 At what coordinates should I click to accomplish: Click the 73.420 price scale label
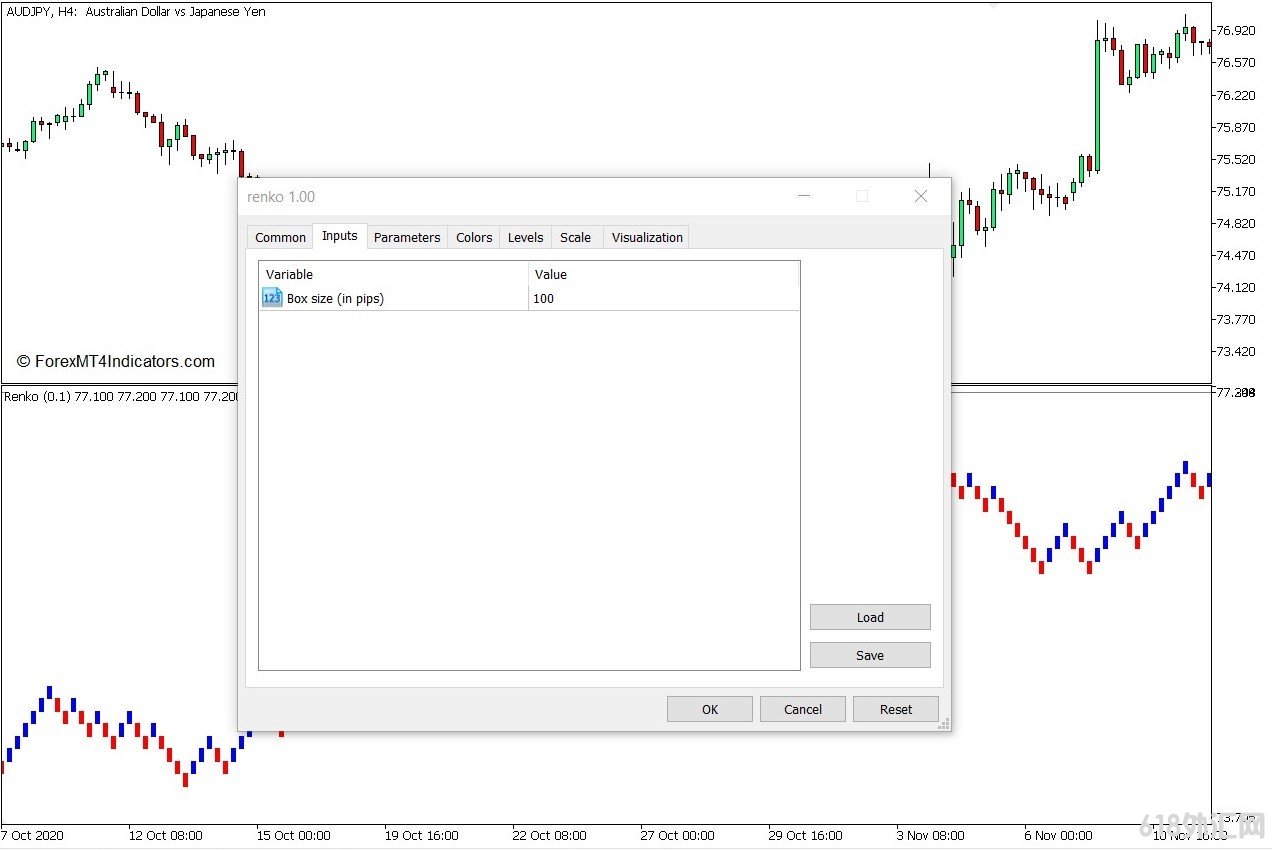click(x=1235, y=351)
